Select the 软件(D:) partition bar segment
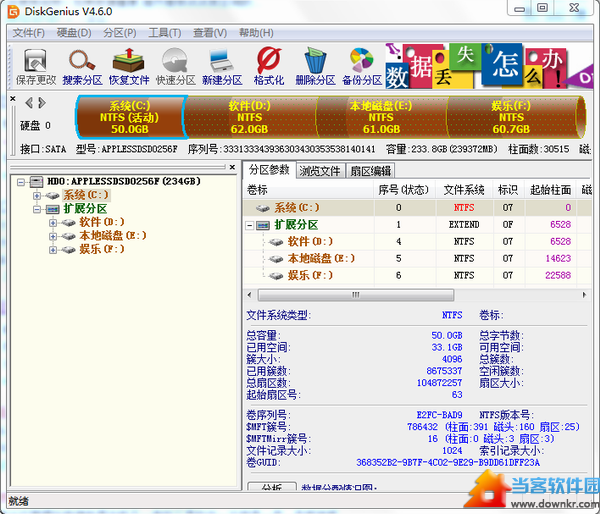This screenshot has height=514, width=600. (249, 117)
